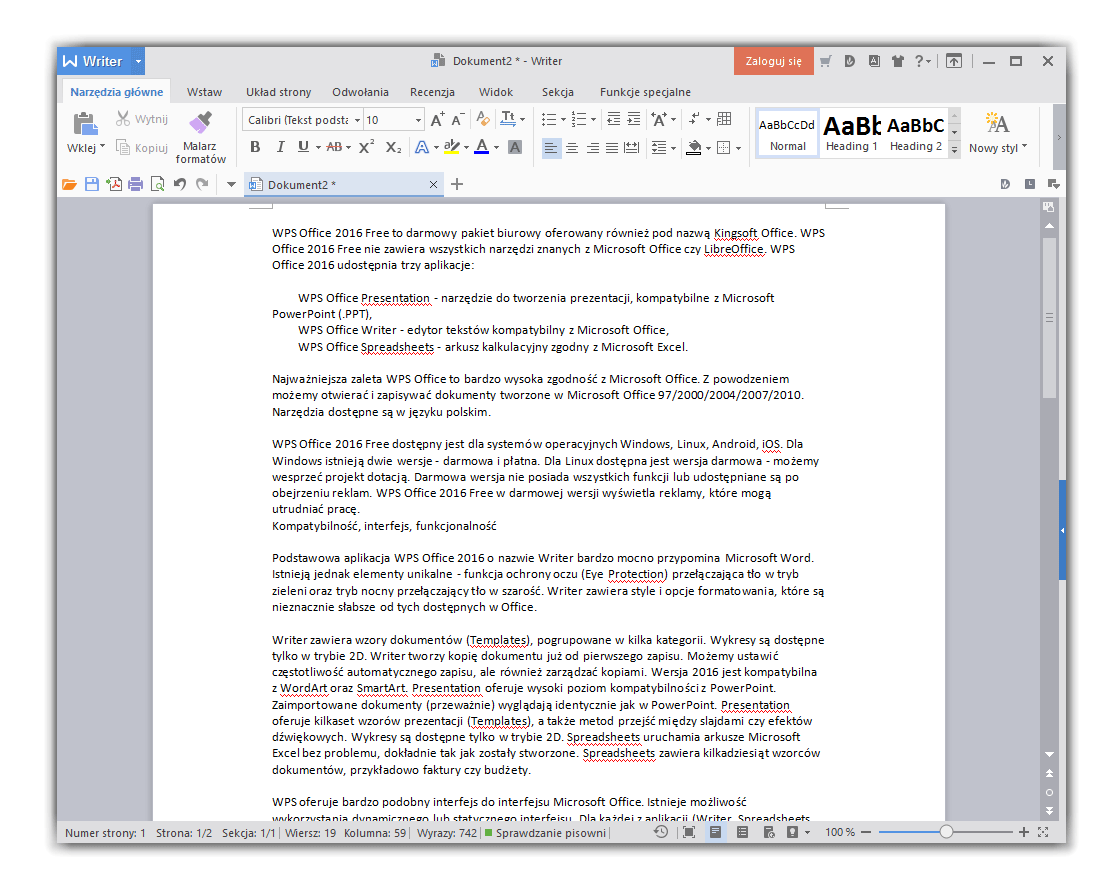Apply the Normal style
This screenshot has width=1101, height=873.
(x=787, y=133)
